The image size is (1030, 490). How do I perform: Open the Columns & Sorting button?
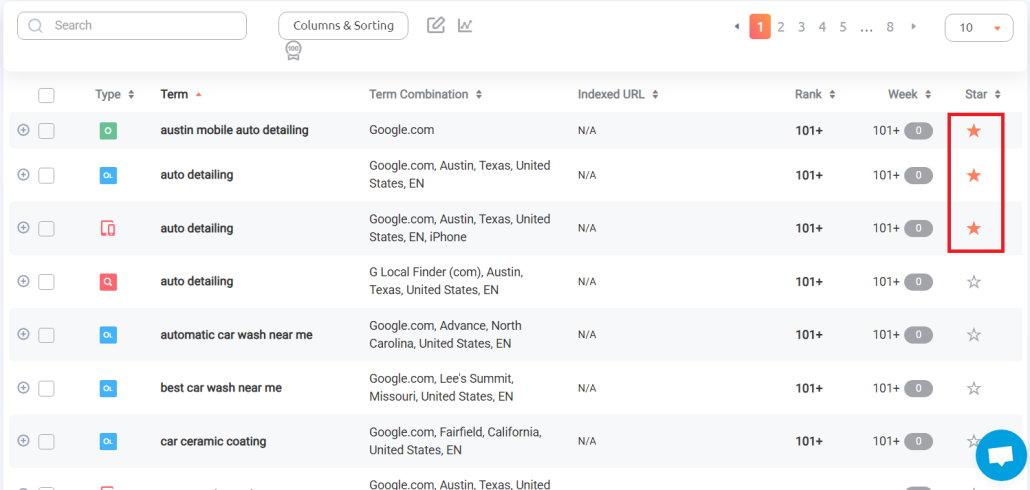(344, 26)
